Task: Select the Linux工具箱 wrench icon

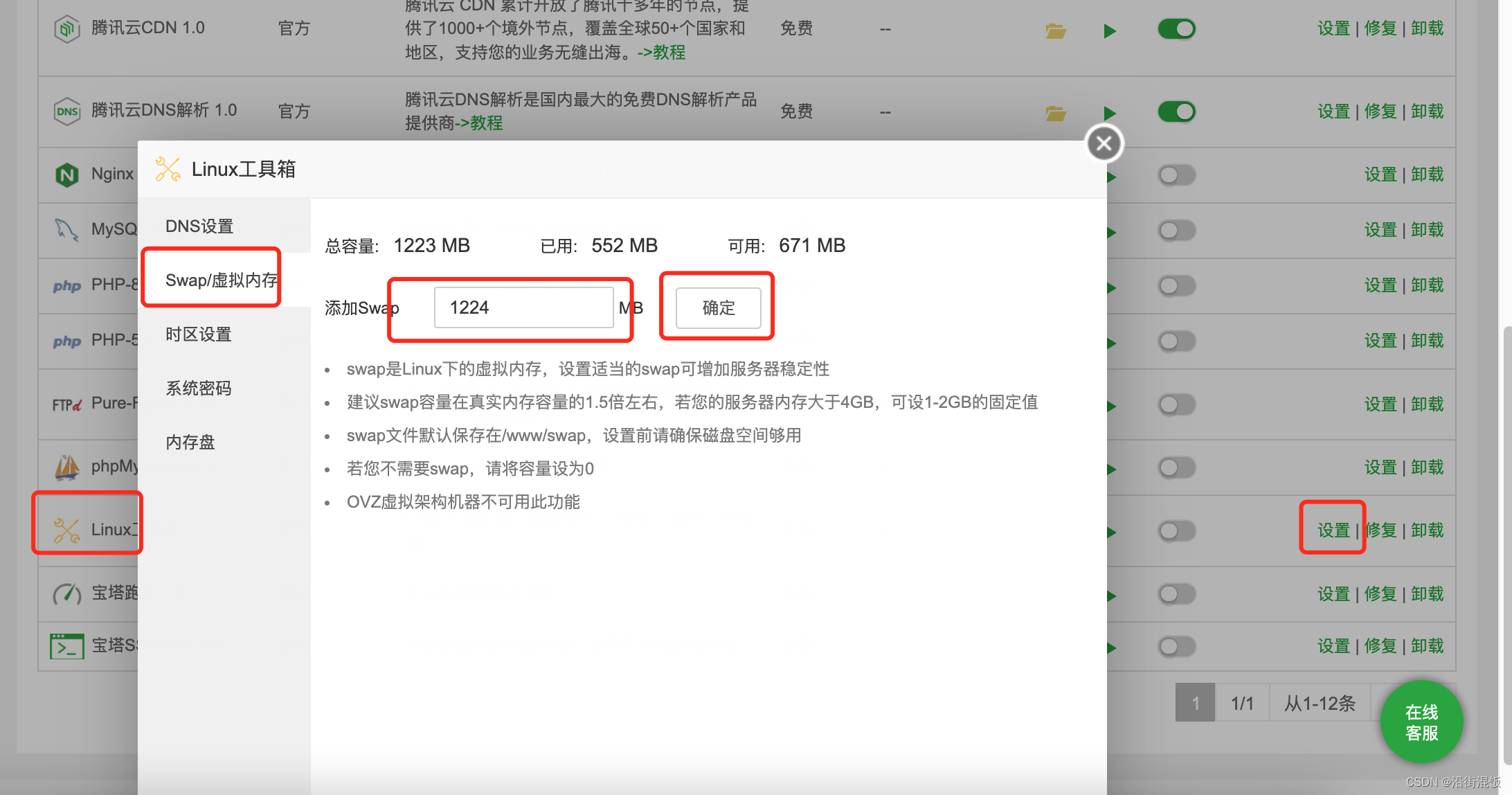Action: (66, 525)
